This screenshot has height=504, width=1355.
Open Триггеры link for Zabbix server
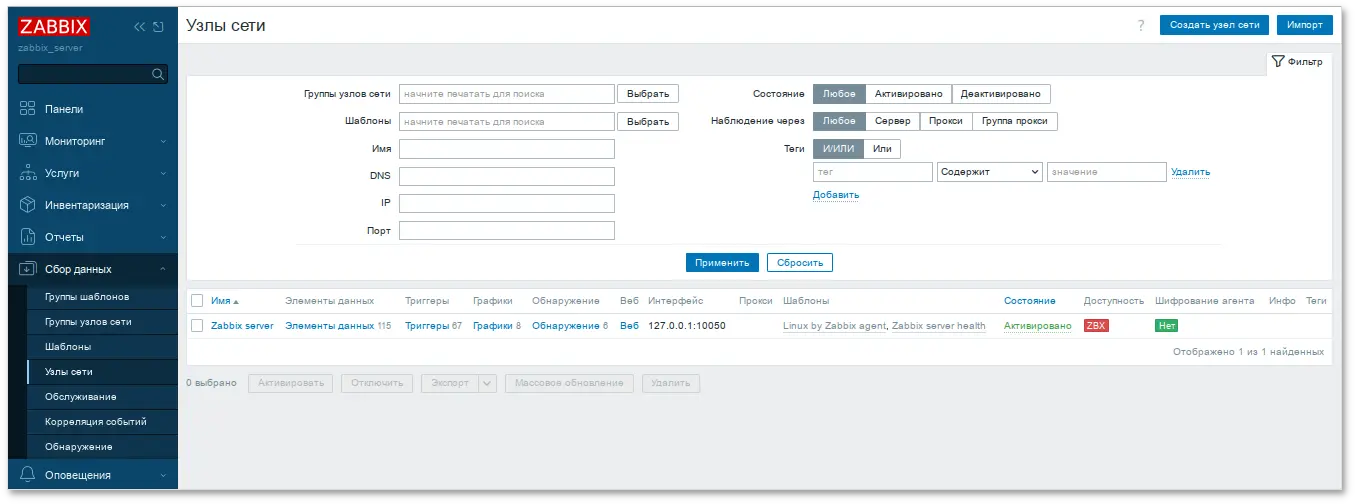[427, 326]
